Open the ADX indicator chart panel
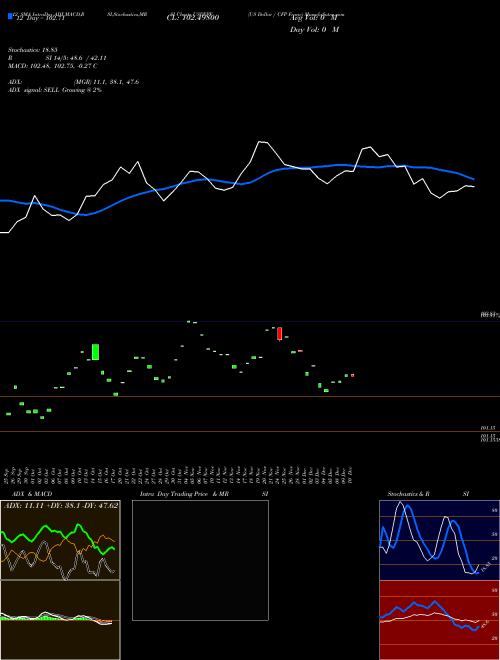Image resolution: width=500 pixels, height=660 pixels. (x=60, y=540)
